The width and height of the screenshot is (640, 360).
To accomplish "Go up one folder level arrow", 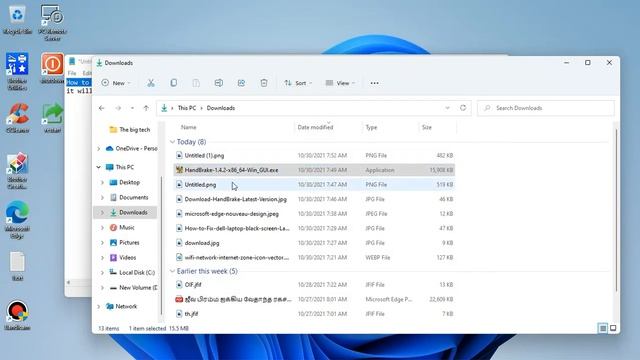I will pos(146,108).
